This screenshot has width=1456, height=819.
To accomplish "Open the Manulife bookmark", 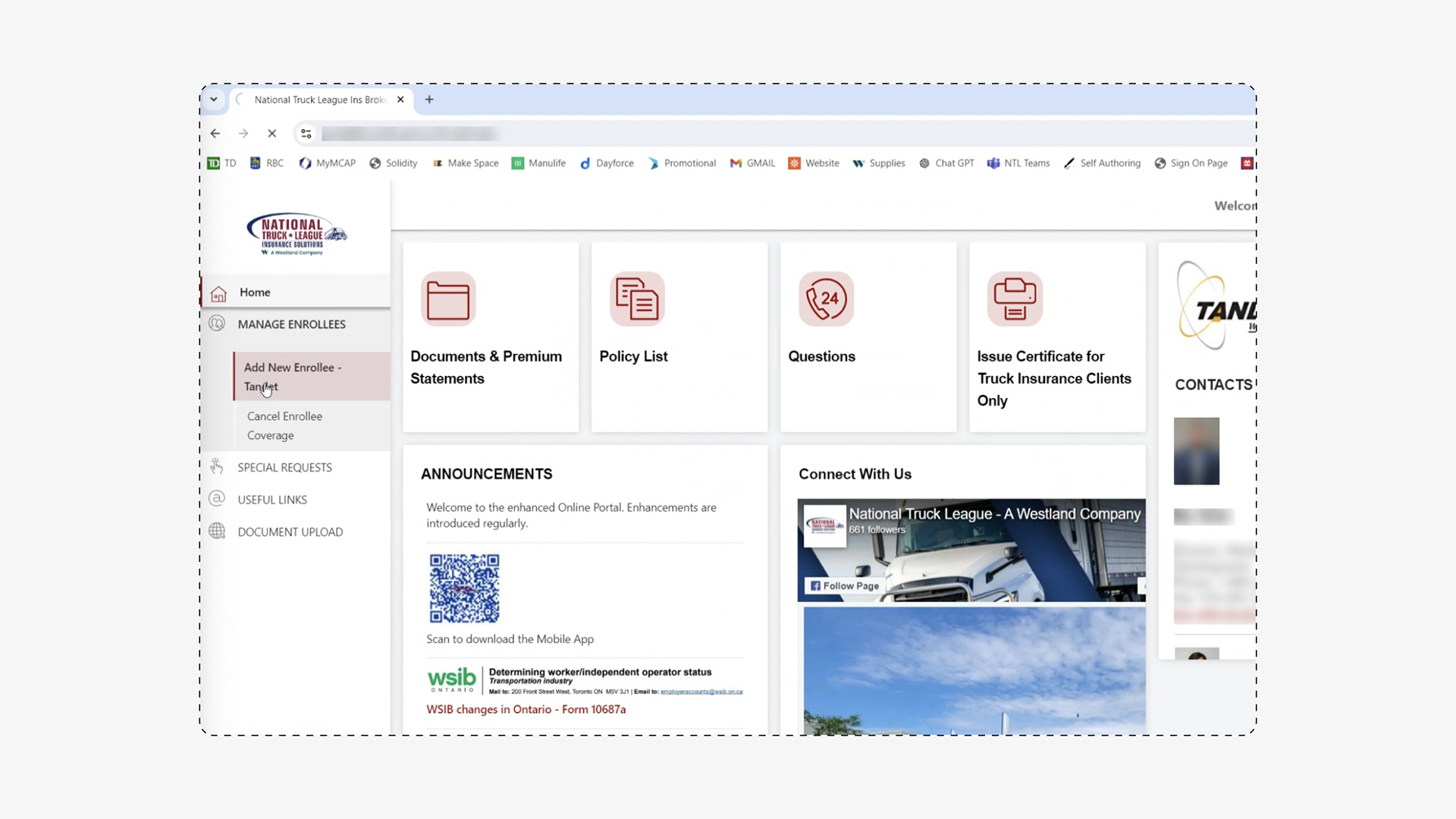I will (x=538, y=163).
